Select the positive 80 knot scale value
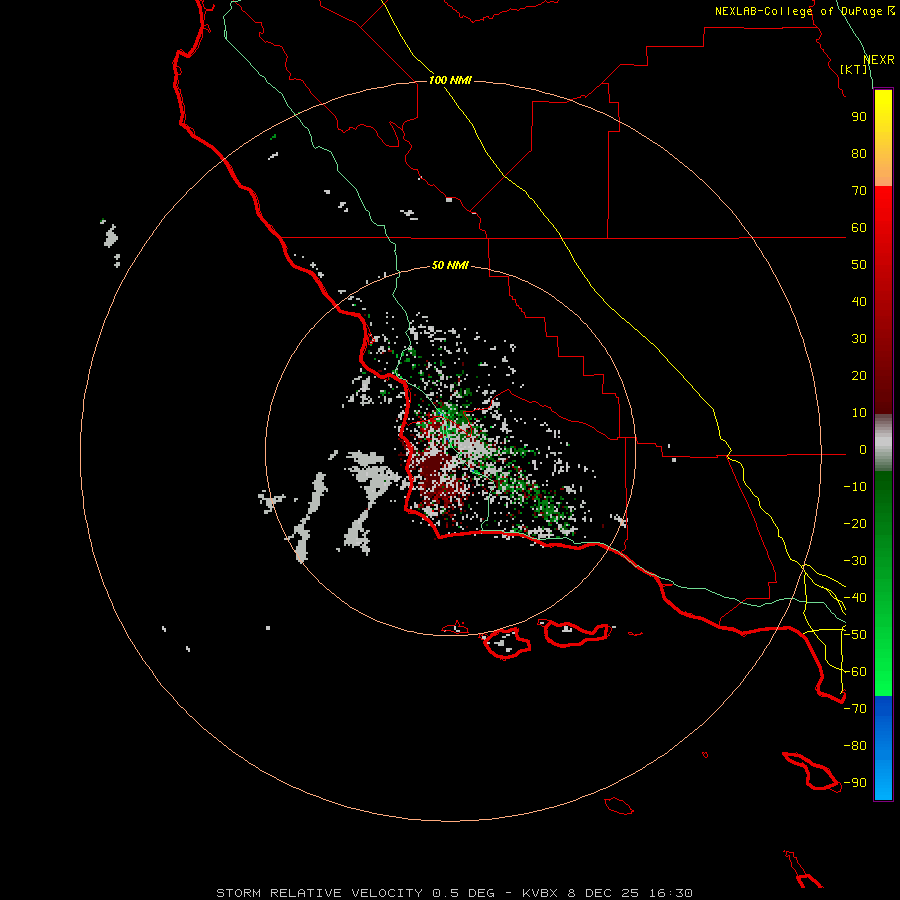Image resolution: width=900 pixels, height=900 pixels. pos(859,154)
